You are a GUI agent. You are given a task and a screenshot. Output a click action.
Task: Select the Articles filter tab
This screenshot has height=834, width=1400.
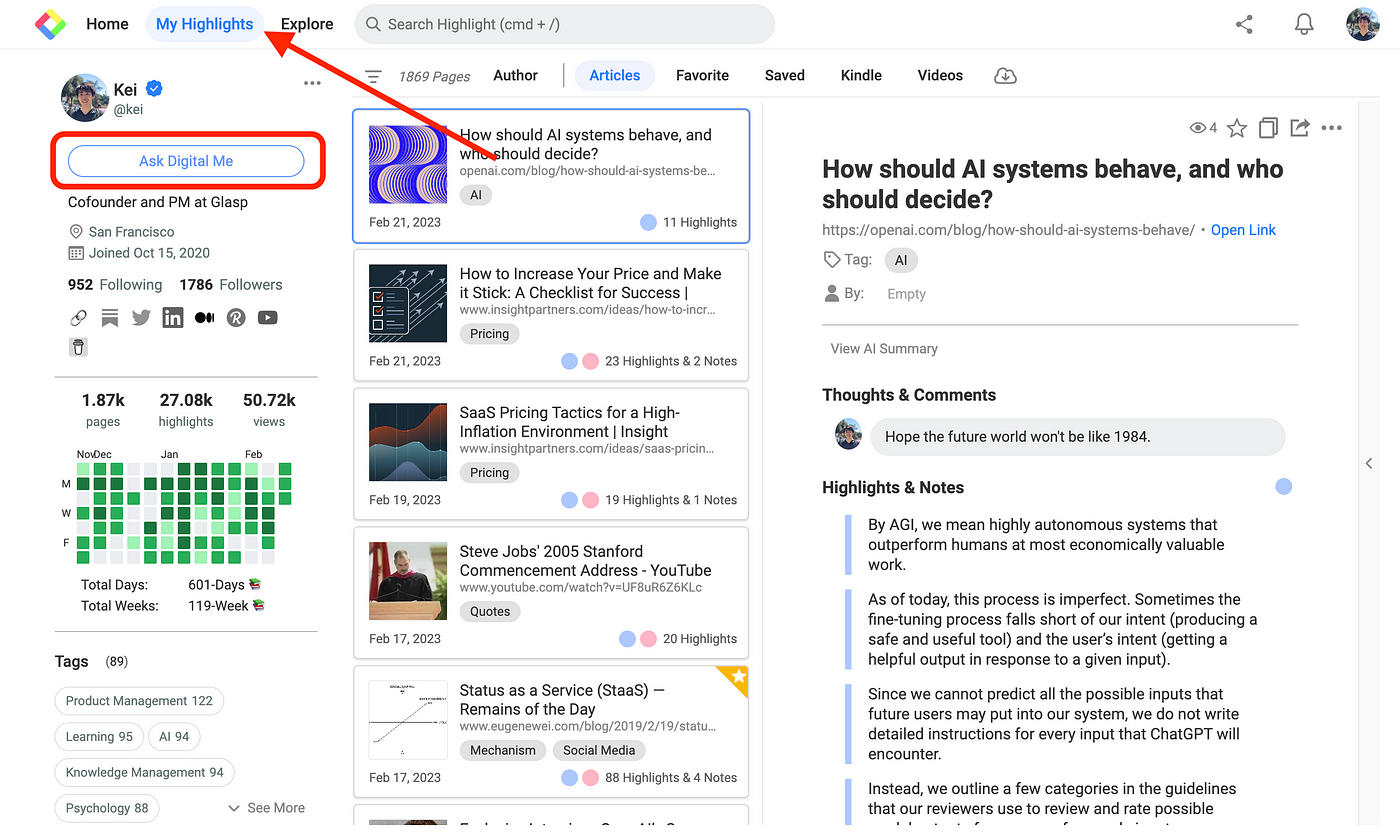click(x=615, y=76)
